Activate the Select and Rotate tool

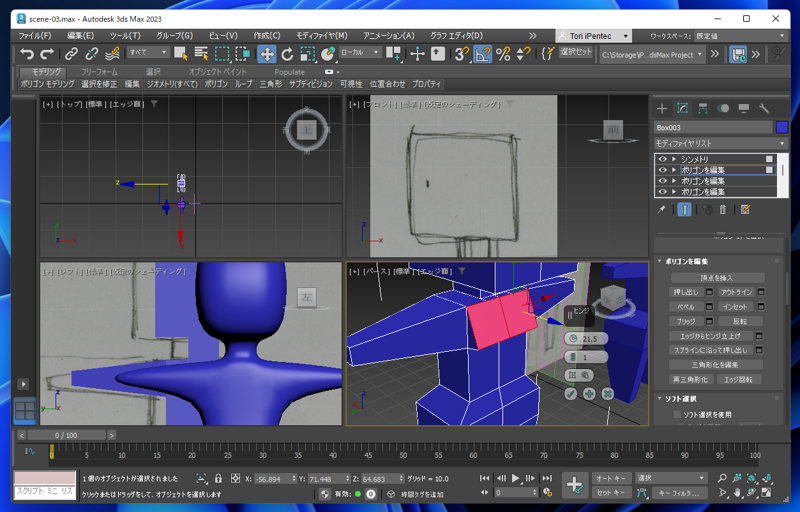click(287, 54)
